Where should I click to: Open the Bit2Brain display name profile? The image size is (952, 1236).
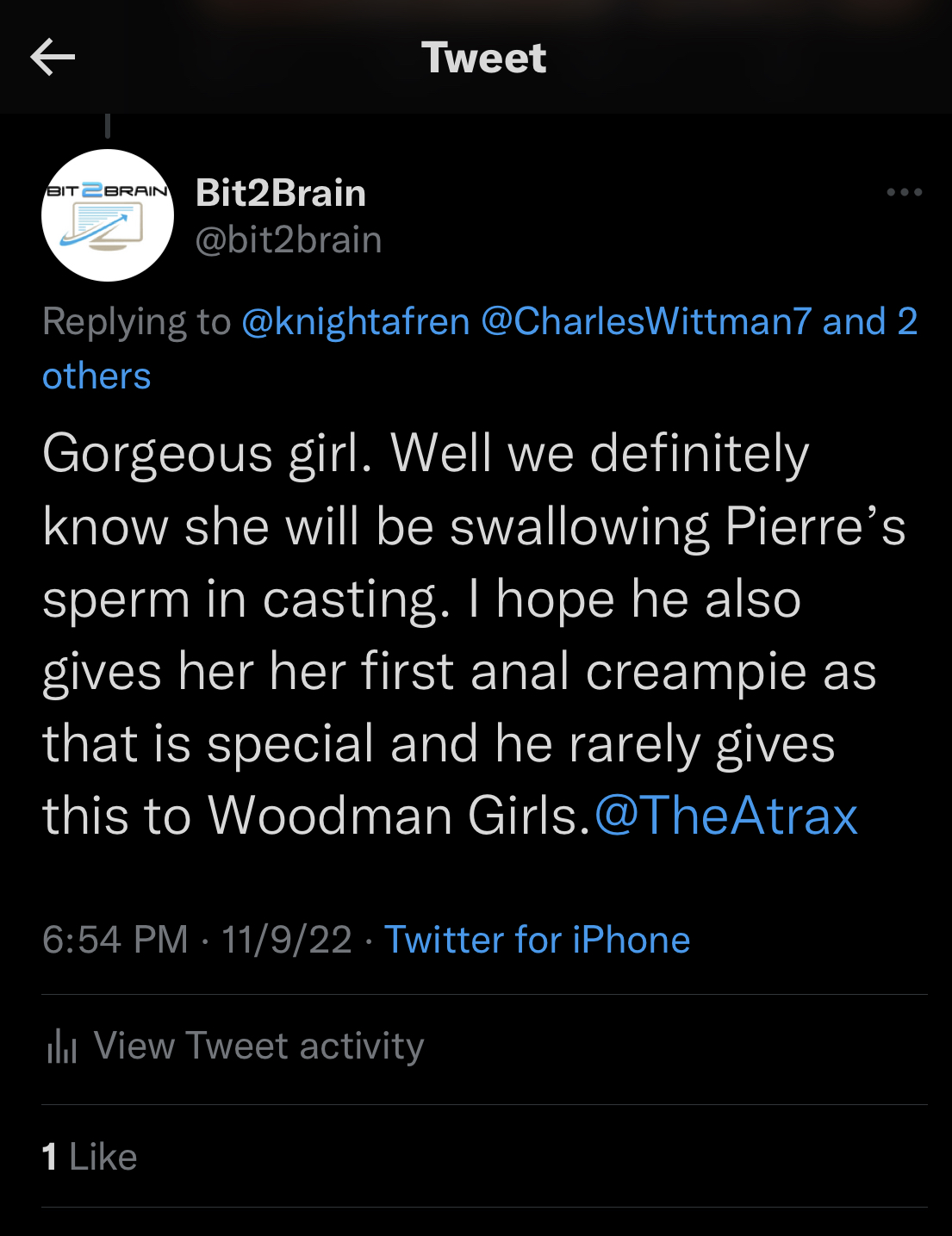281,193
